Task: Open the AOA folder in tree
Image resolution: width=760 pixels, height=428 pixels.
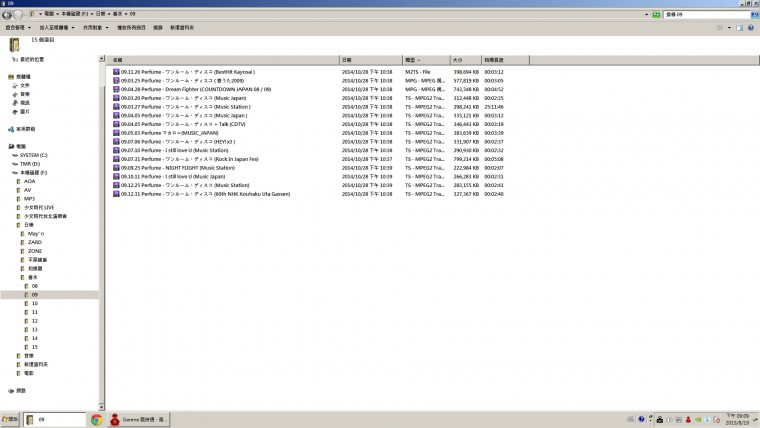Action: click(x=30, y=181)
